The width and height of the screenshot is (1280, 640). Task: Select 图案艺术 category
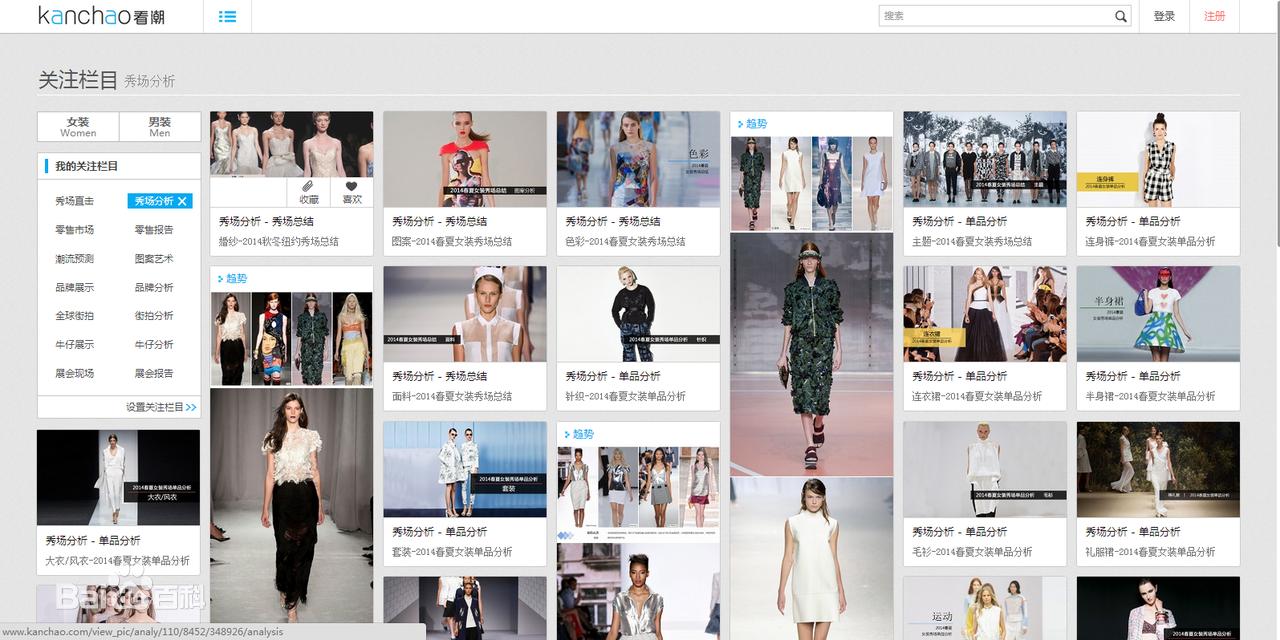(x=154, y=259)
